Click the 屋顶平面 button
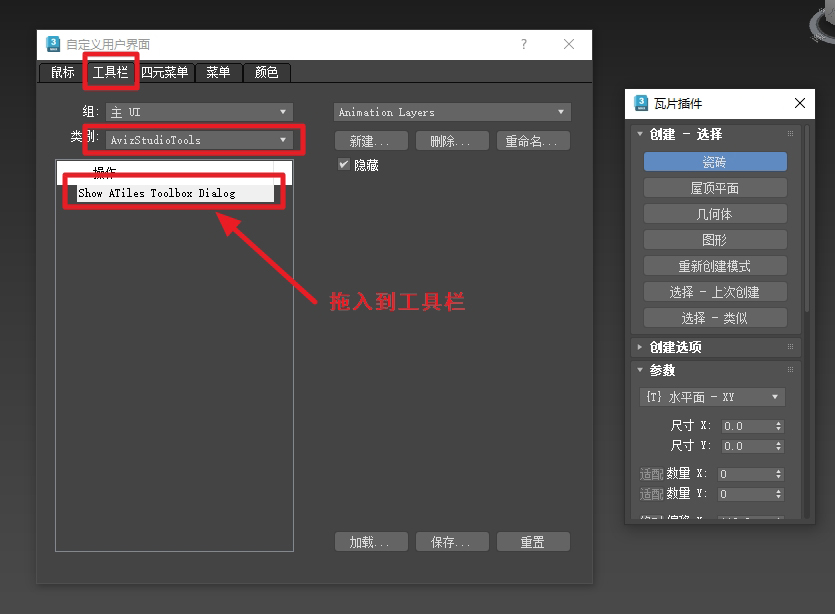Screen dimensions: 835x614 715,188
